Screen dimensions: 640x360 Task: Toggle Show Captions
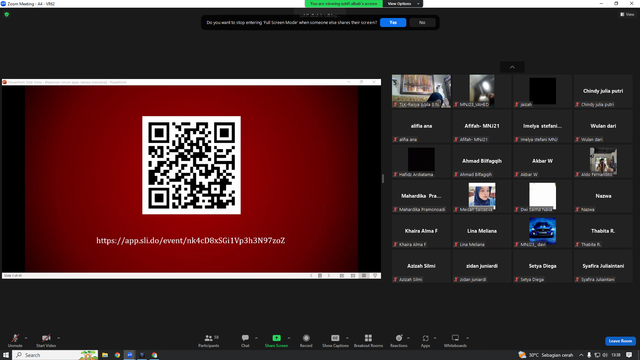click(x=335, y=340)
